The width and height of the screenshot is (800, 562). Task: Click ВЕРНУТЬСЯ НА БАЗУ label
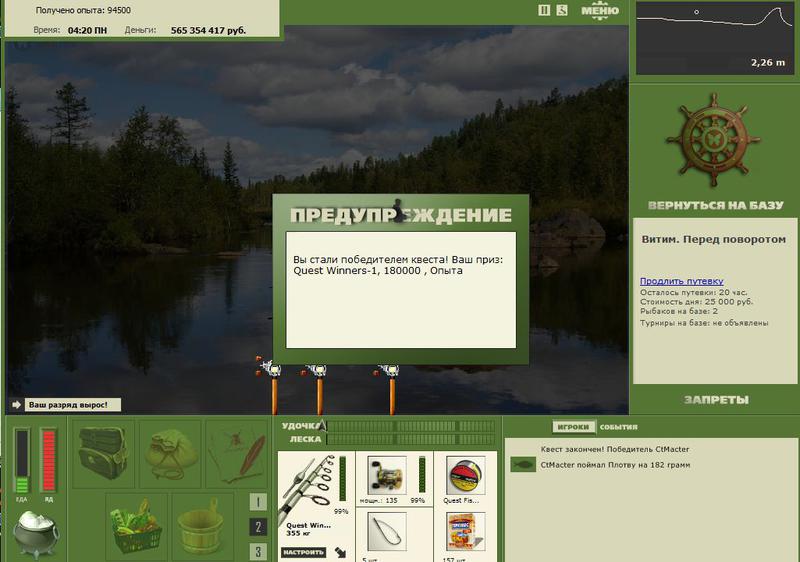715,206
